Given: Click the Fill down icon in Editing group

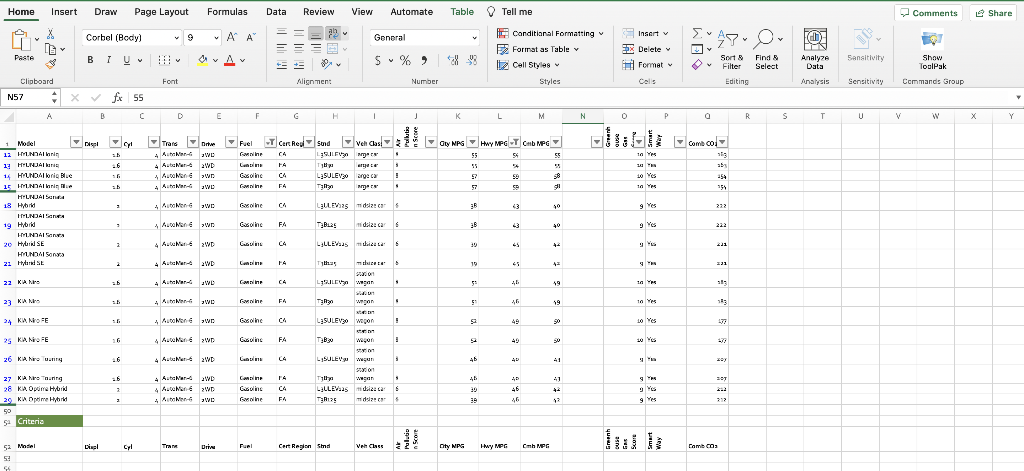Looking at the screenshot, I should [697, 49].
